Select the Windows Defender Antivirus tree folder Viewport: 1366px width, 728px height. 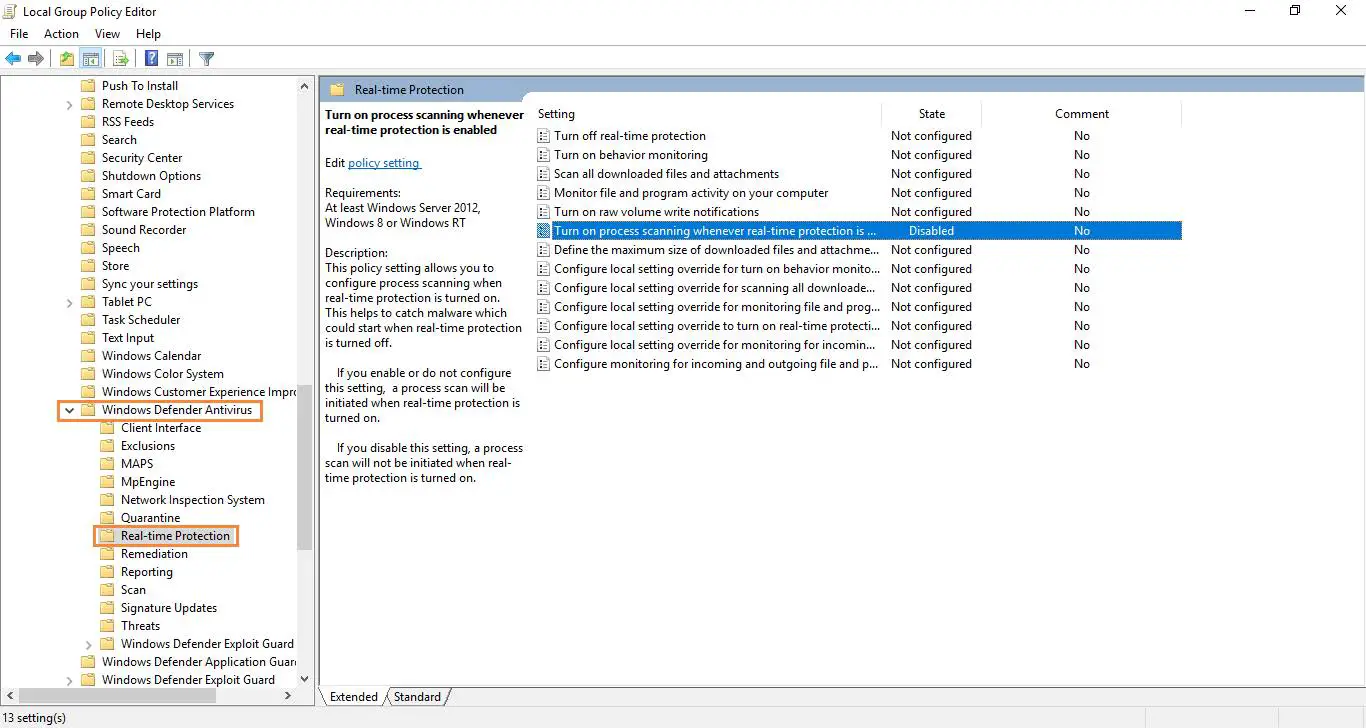pos(177,410)
